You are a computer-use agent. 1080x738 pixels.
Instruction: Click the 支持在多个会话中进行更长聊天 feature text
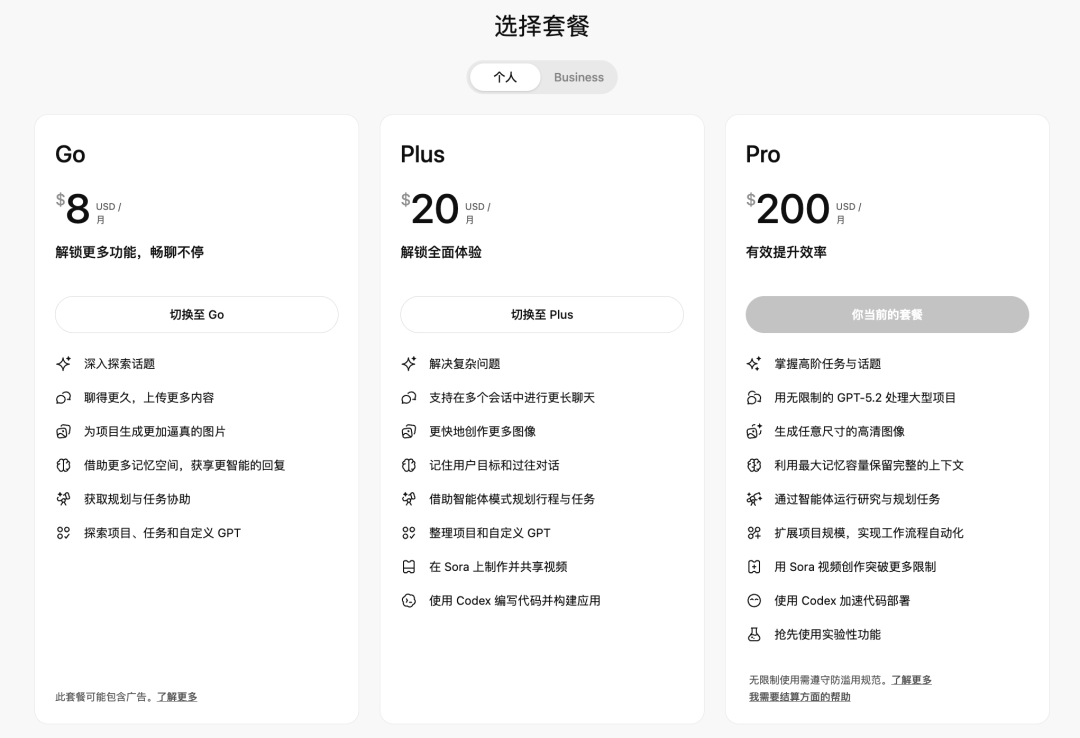coord(512,398)
